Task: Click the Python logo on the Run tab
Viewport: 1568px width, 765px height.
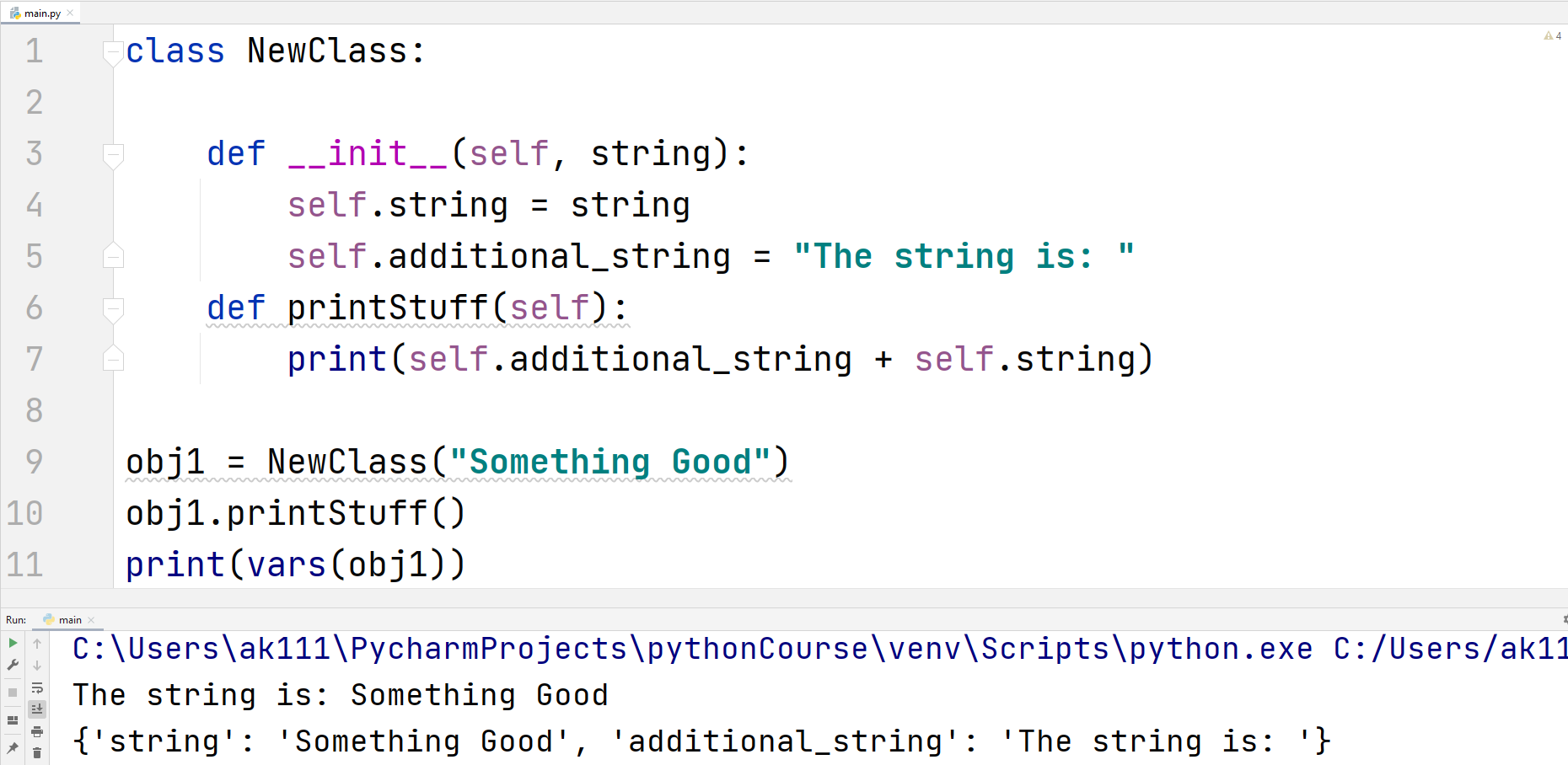Action: (49, 619)
